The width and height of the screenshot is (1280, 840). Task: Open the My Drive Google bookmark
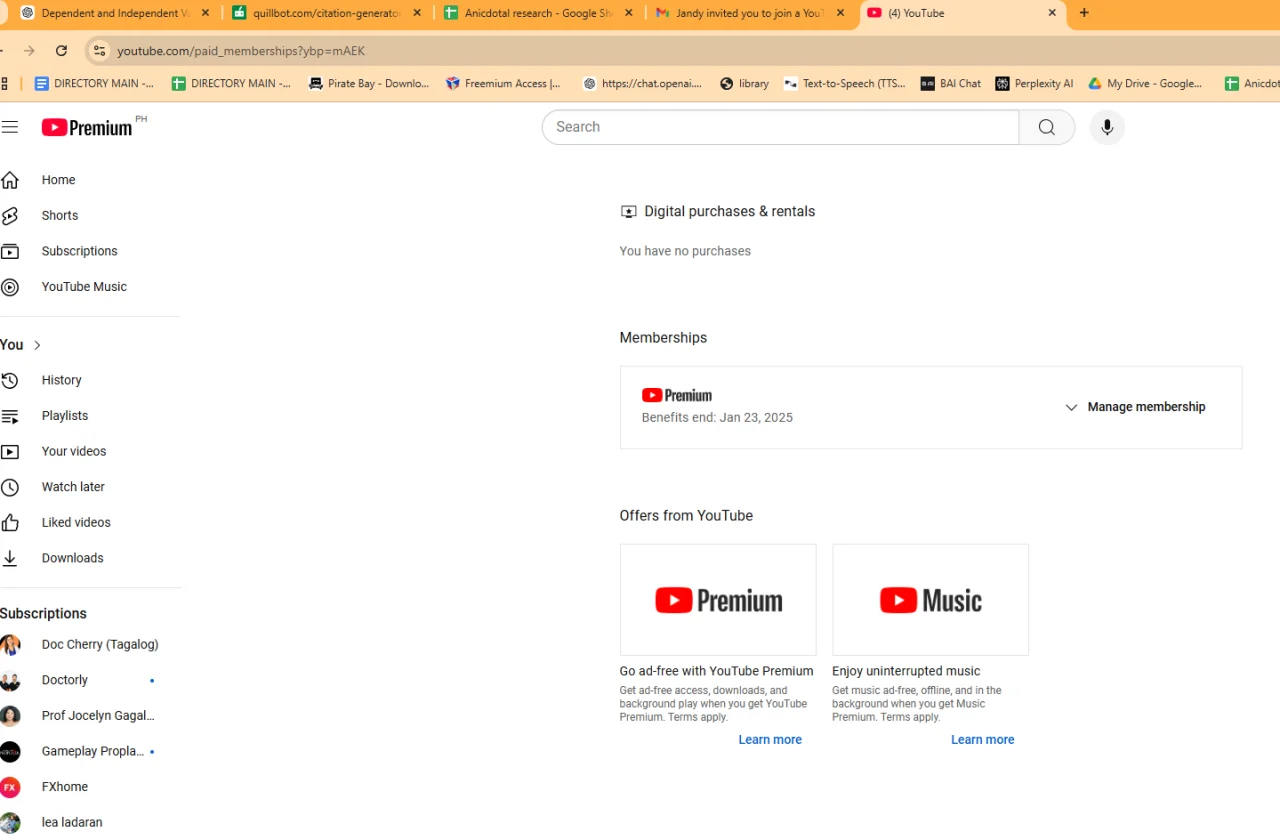pyautogui.click(x=1145, y=84)
